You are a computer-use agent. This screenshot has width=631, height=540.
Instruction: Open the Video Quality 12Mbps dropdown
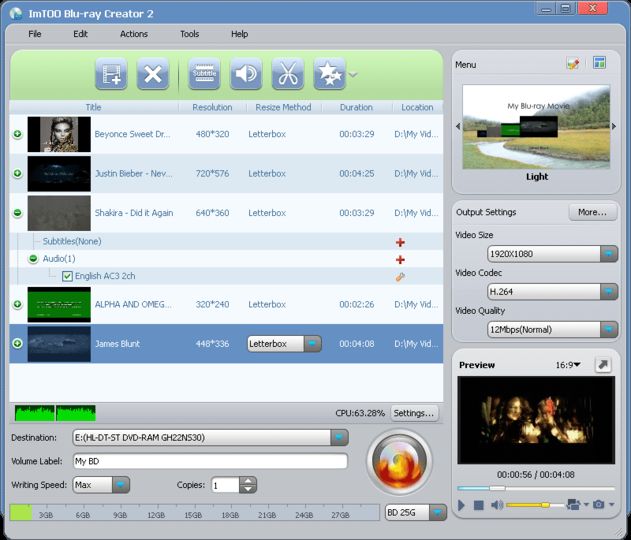coord(609,330)
